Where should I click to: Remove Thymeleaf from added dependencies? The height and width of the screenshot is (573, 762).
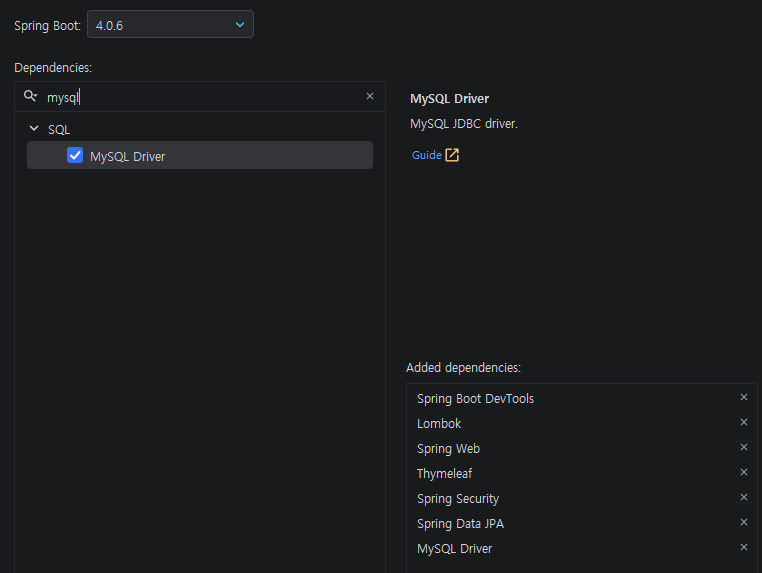coord(744,472)
